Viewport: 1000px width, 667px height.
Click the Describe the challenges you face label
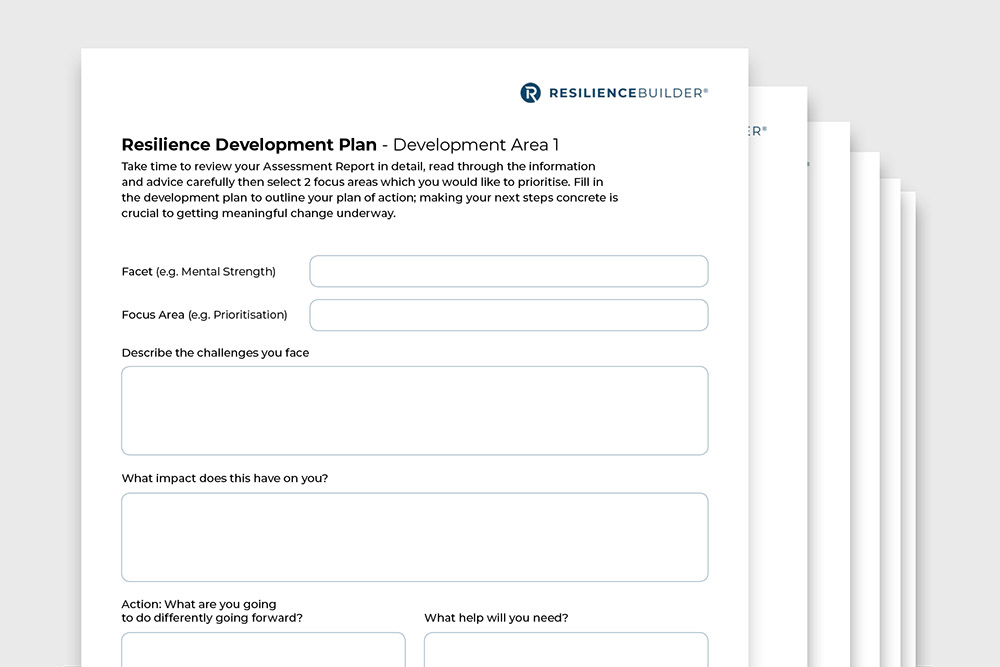[215, 353]
